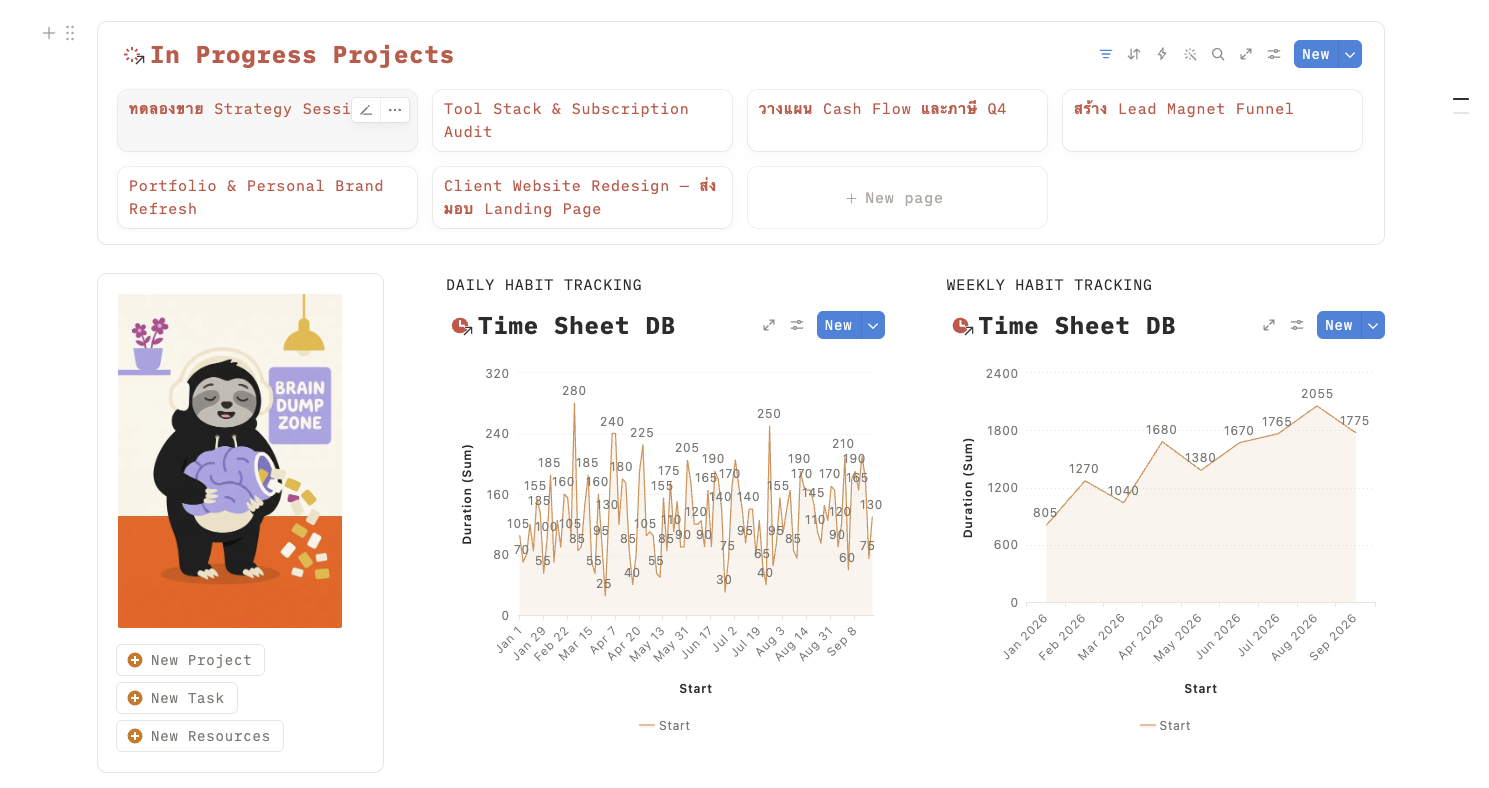The height and width of the screenshot is (788, 1489).
Task: Click the spinner icon next to In Progress Projects
Action: pos(133,55)
